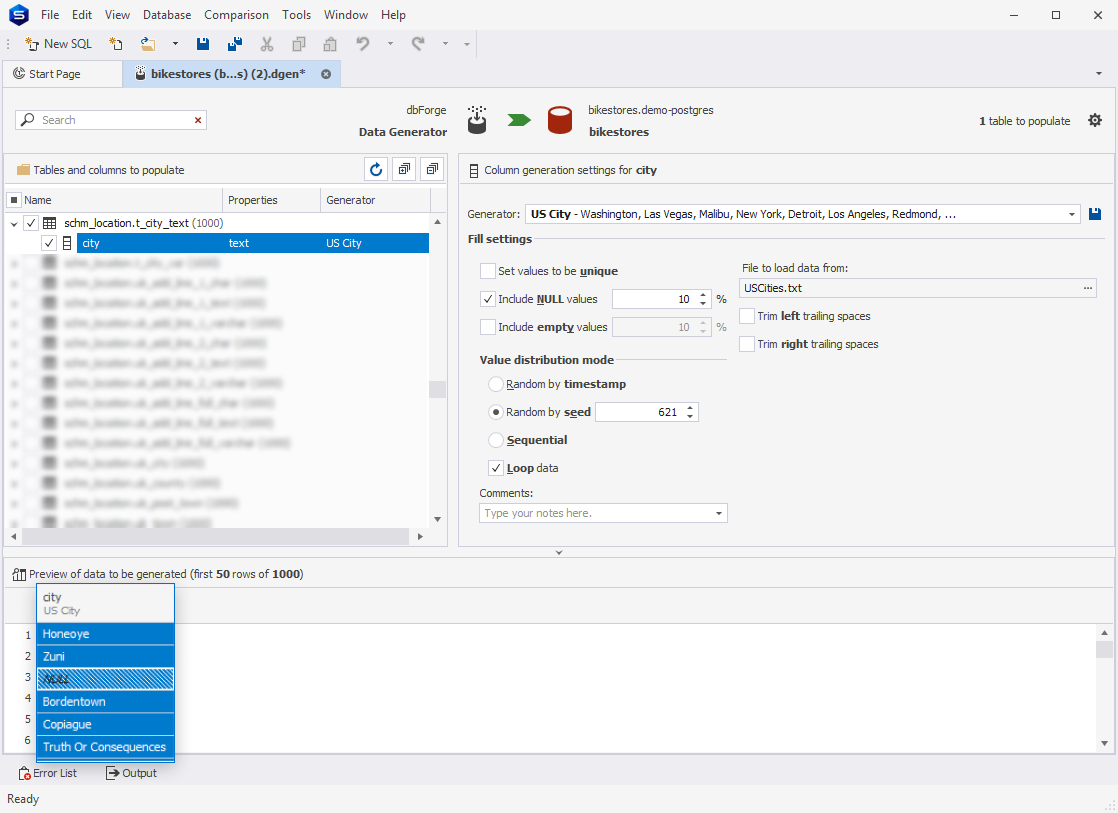Open the Window menu
The height and width of the screenshot is (813, 1118).
346,15
